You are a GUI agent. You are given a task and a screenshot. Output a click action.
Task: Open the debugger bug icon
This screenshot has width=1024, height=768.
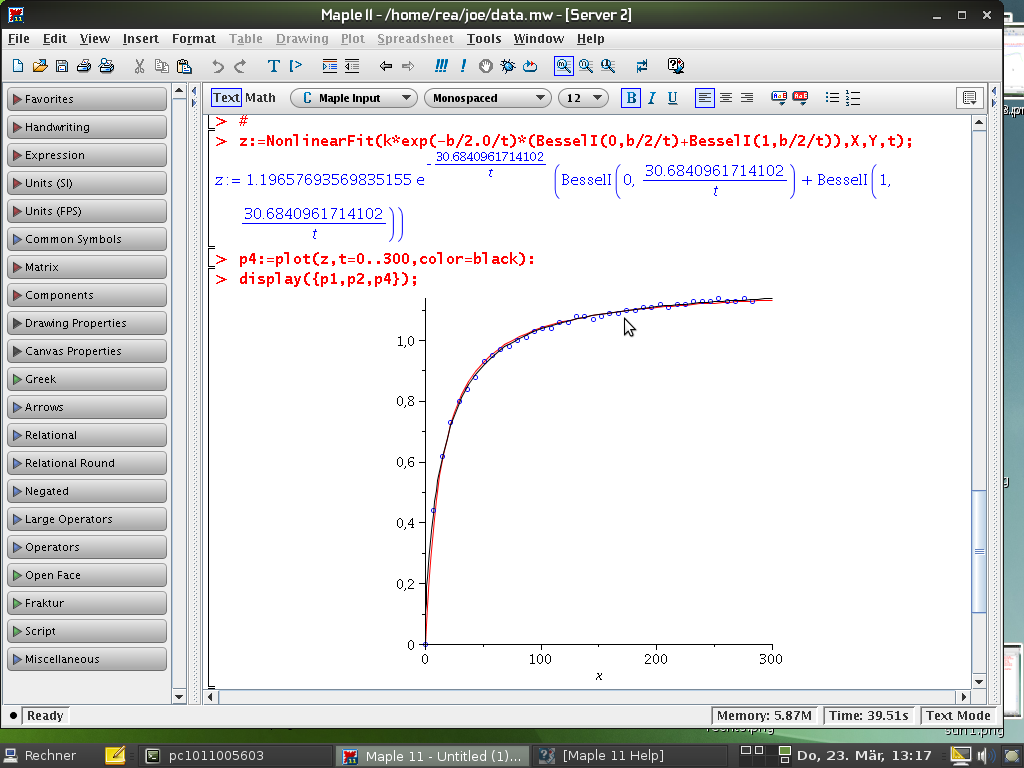click(x=507, y=66)
